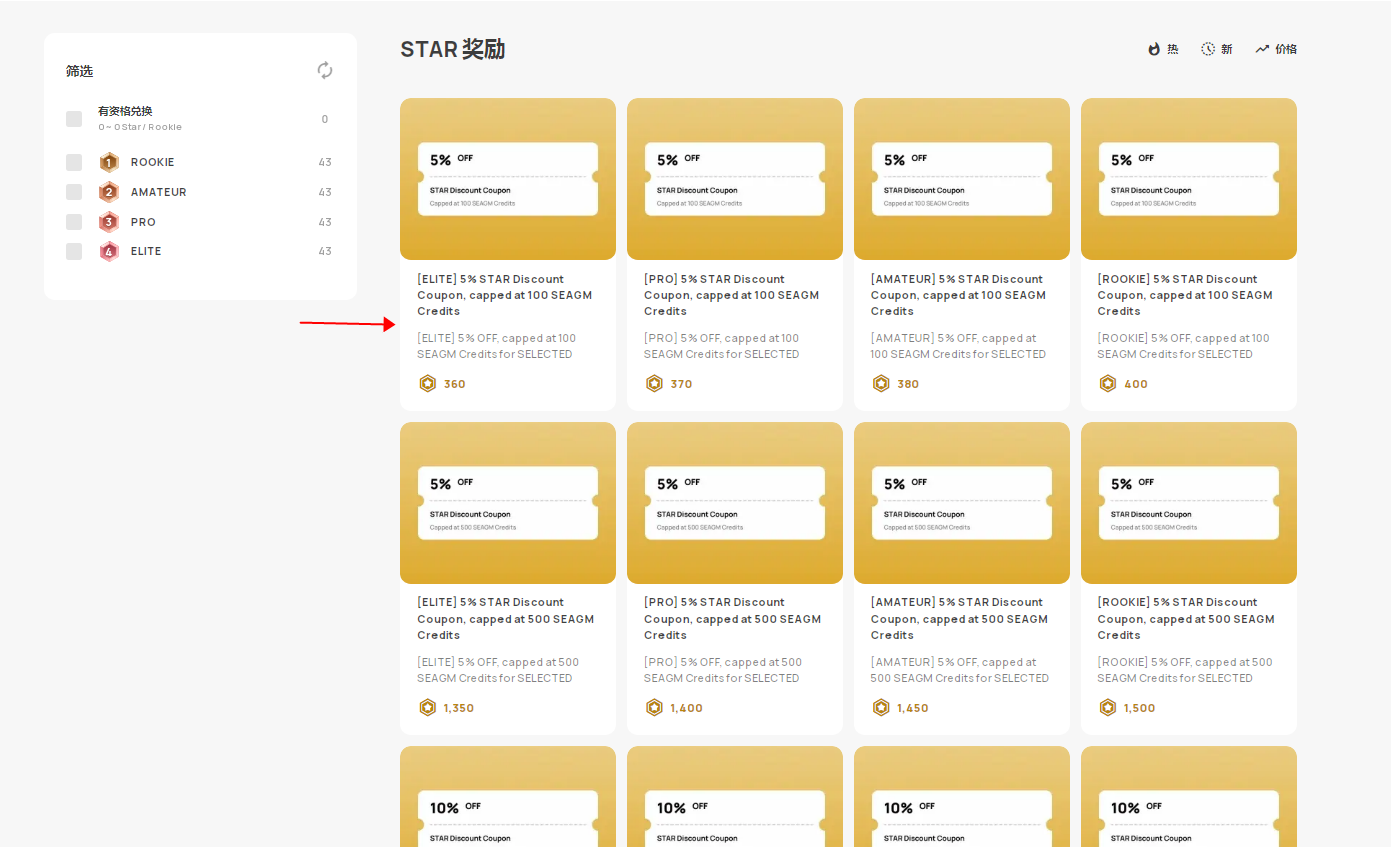This screenshot has height=847, width=1391.
Task: Click star coin icon beside 1,400
Action: pyautogui.click(x=655, y=708)
